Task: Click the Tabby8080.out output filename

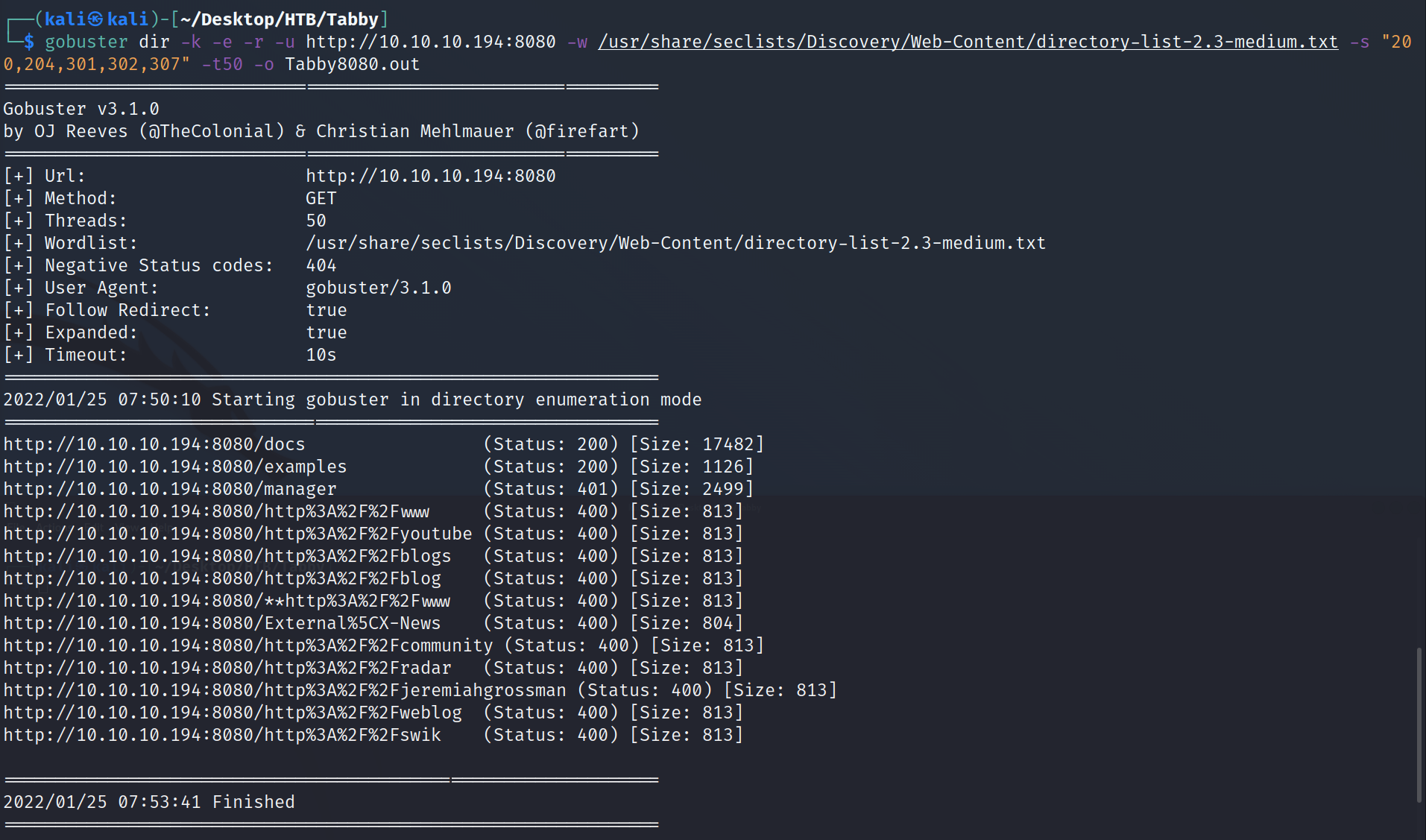Action: [352, 64]
